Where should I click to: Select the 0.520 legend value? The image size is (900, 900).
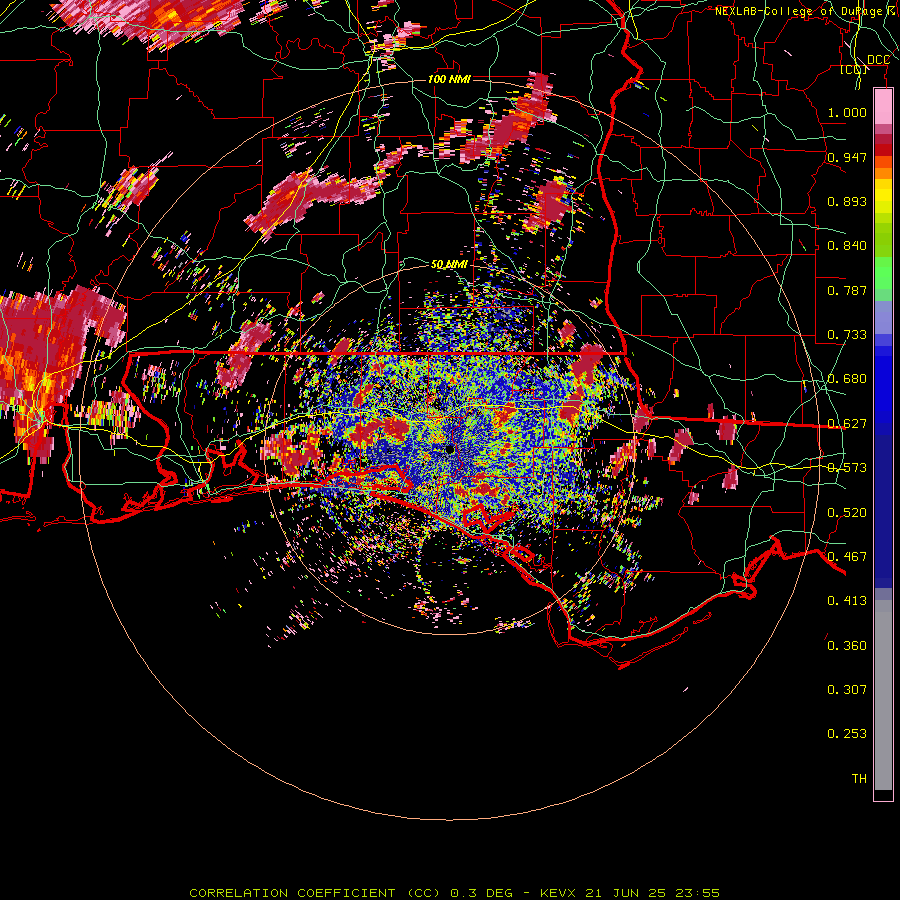(847, 513)
